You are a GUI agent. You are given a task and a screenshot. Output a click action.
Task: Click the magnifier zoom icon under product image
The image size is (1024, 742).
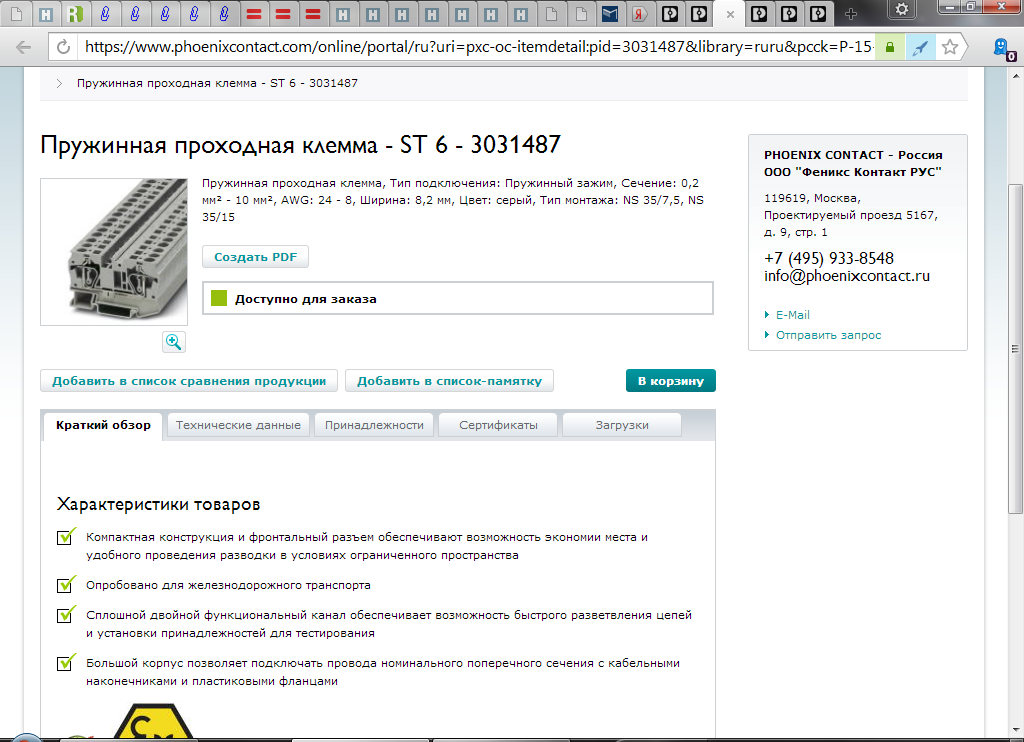point(174,342)
